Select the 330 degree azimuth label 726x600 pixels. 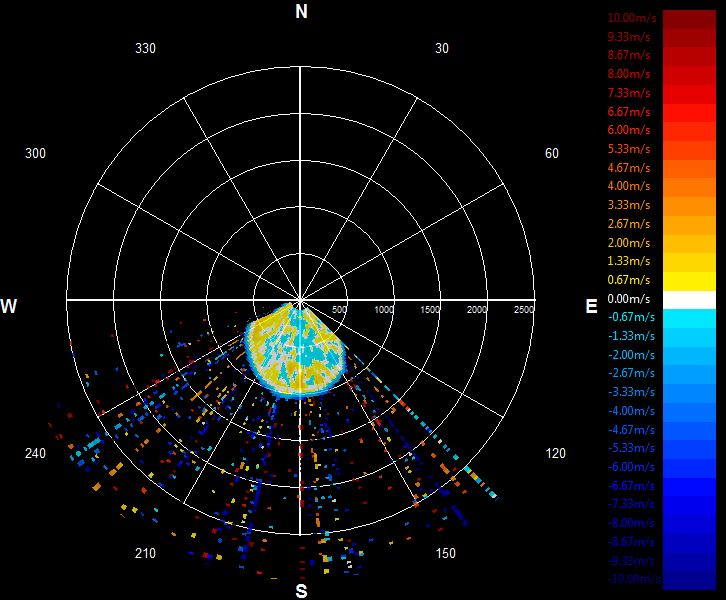click(145, 48)
